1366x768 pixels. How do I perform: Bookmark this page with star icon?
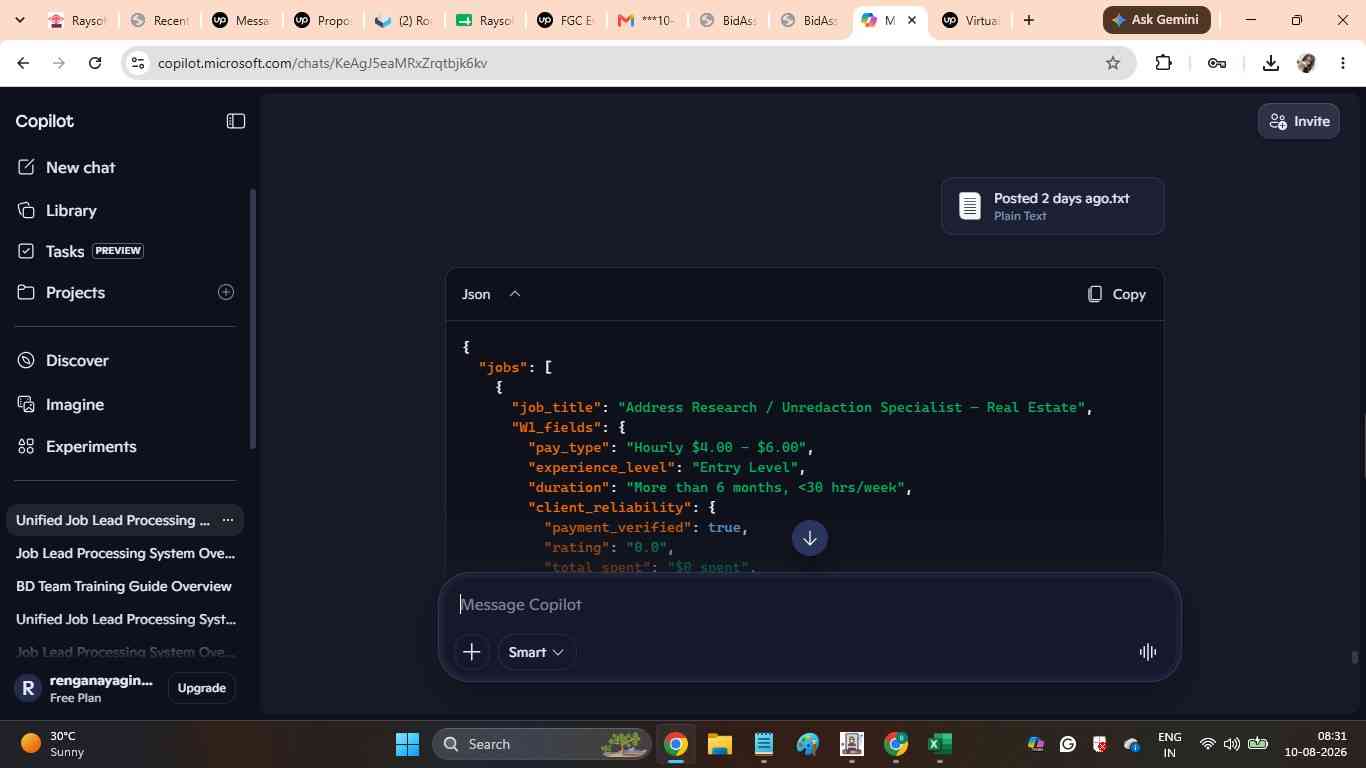1113,63
